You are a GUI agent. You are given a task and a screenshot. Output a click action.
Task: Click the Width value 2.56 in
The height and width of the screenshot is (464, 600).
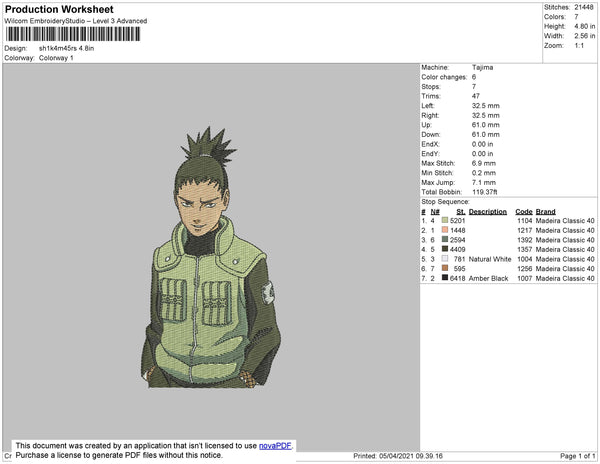[x=584, y=36]
